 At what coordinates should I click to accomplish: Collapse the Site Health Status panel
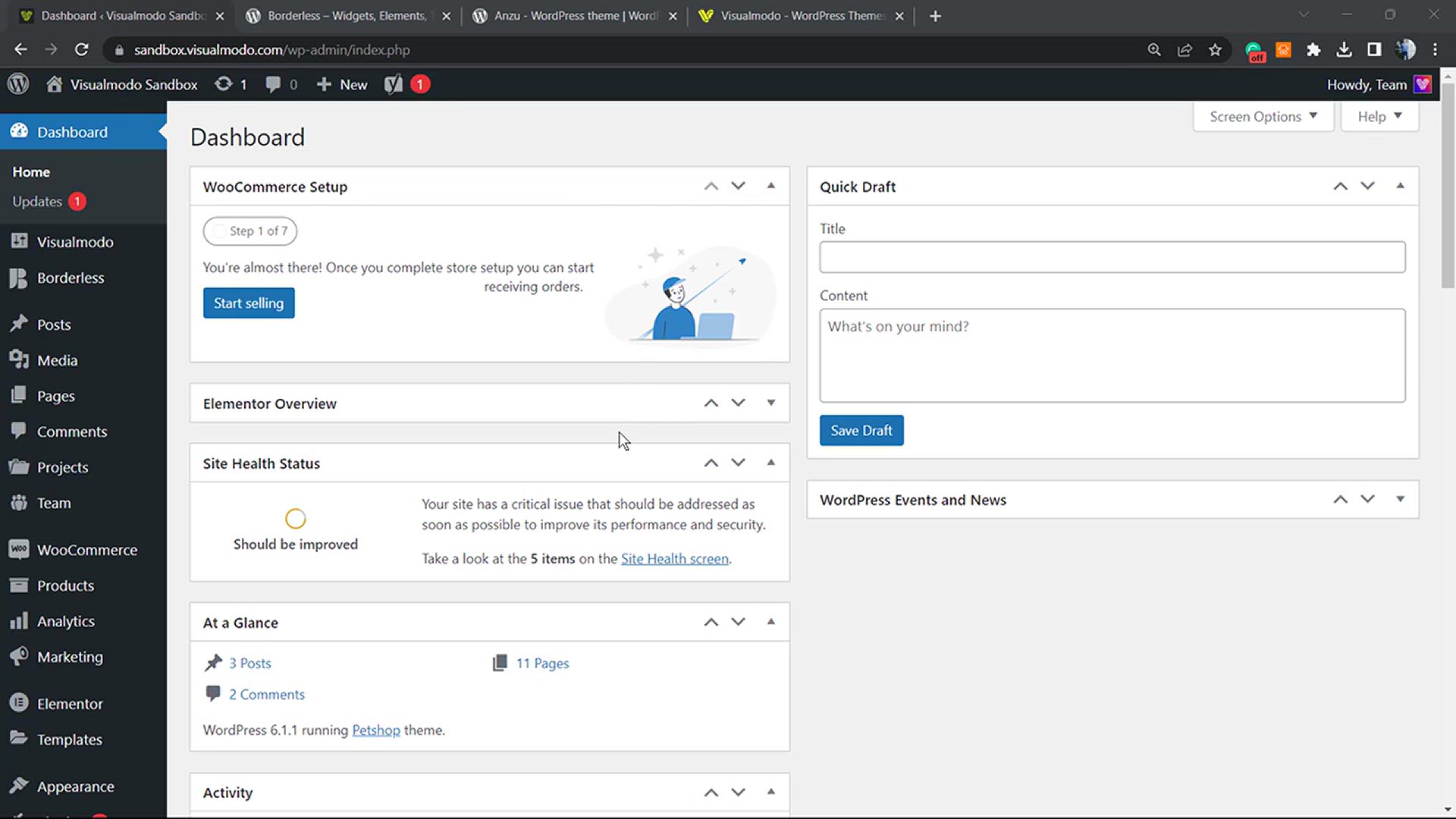(770, 463)
